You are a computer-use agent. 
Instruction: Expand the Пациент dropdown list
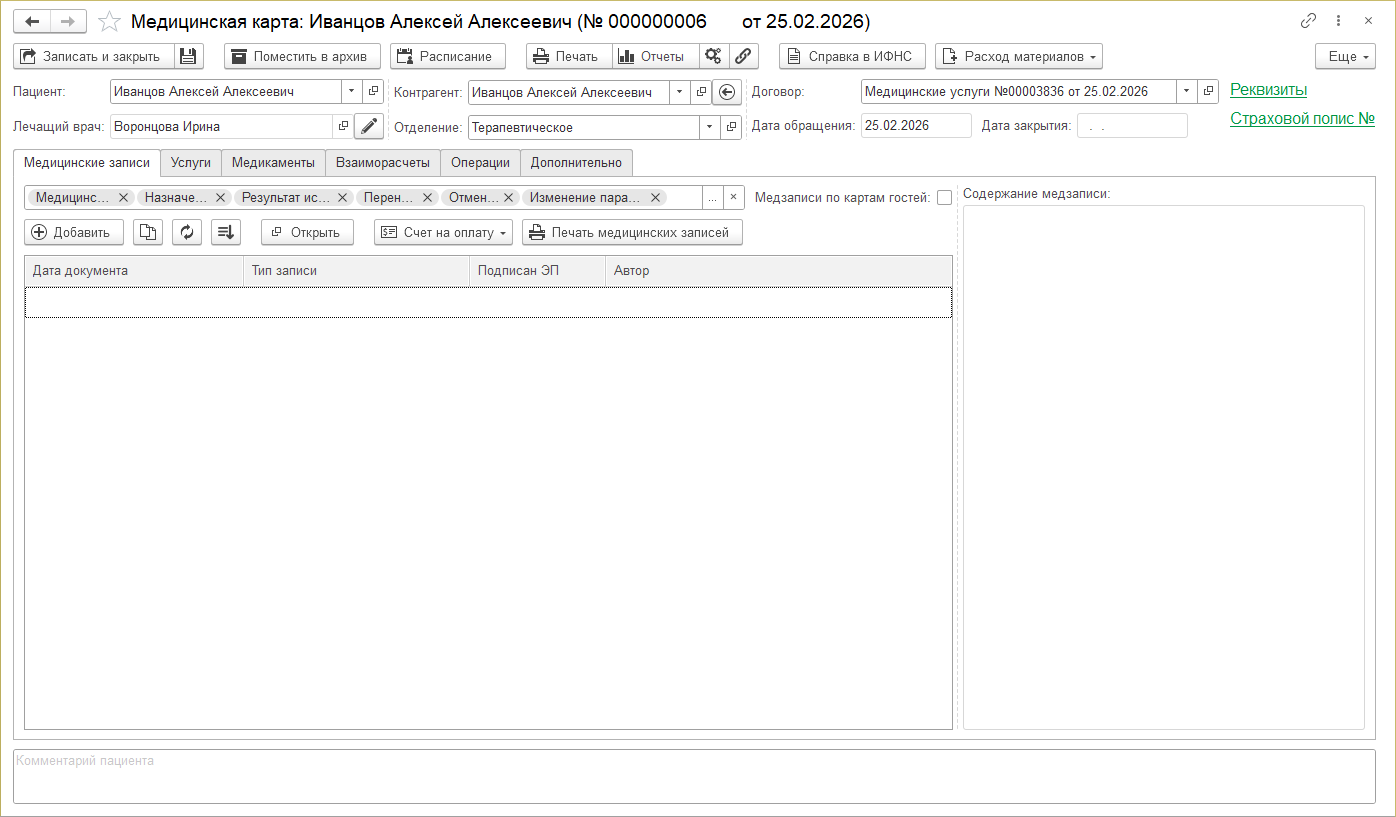(351, 92)
